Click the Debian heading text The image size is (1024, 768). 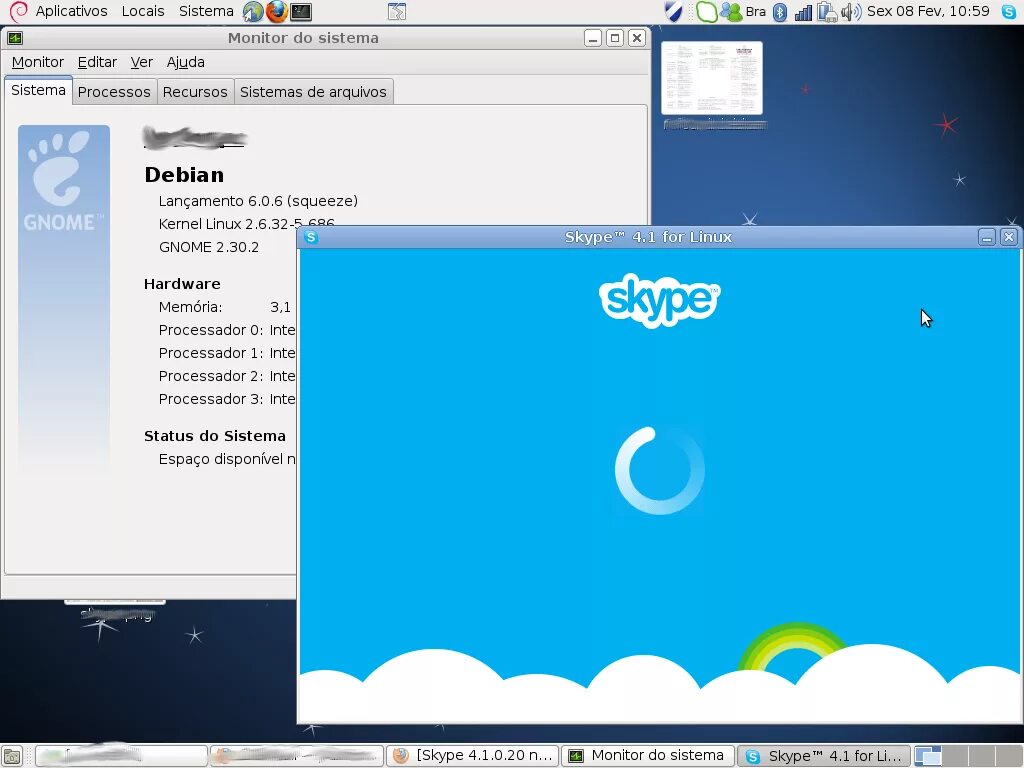(x=184, y=174)
